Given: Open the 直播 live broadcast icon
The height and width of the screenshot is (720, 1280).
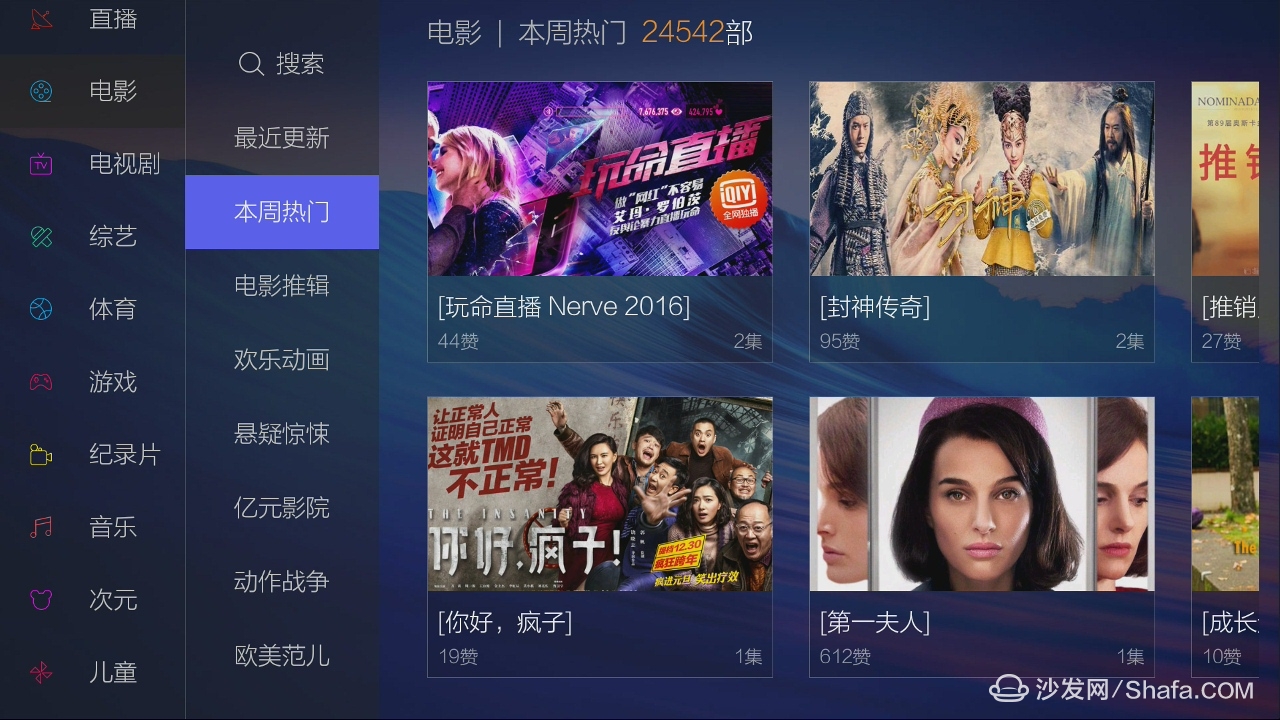Looking at the screenshot, I should pos(41,18).
